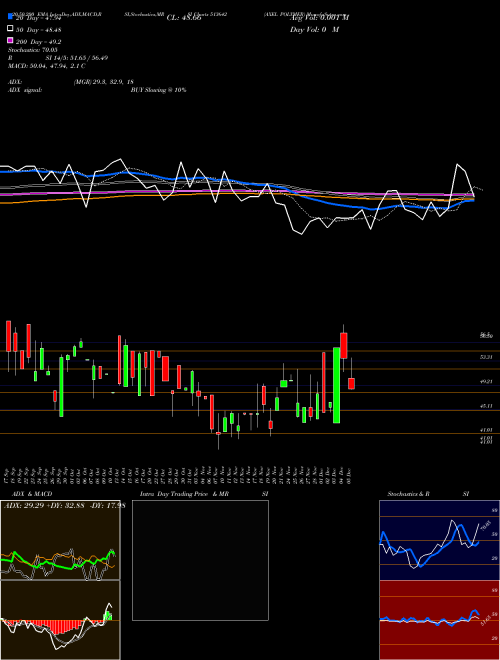This screenshot has width=500, height=660.
Task: Click the 'BUY Slowing @ 10%' signal text
Action: pyautogui.click(x=159, y=90)
